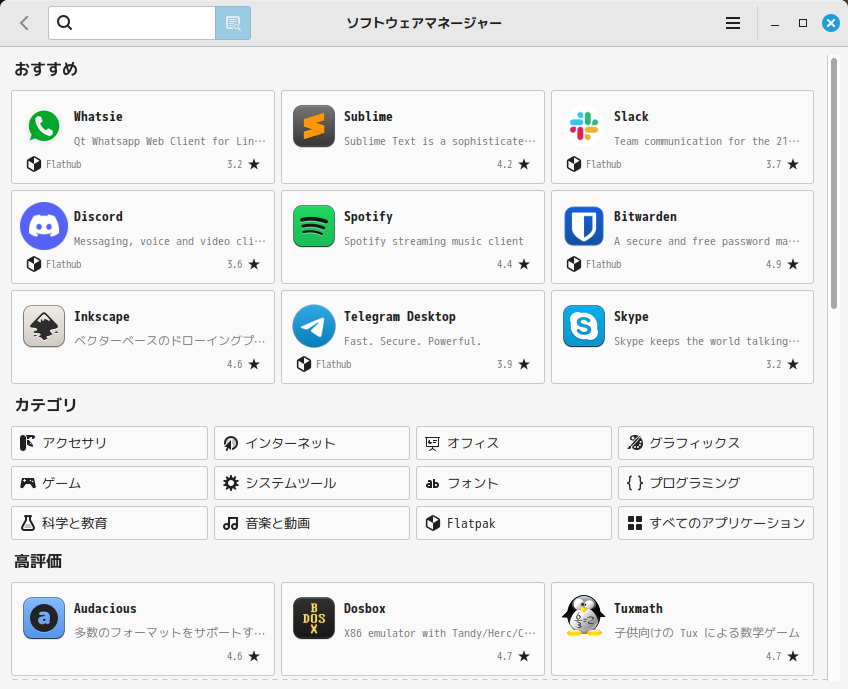Close the Software Manager window
This screenshot has height=689, width=848.
tap(831, 23)
